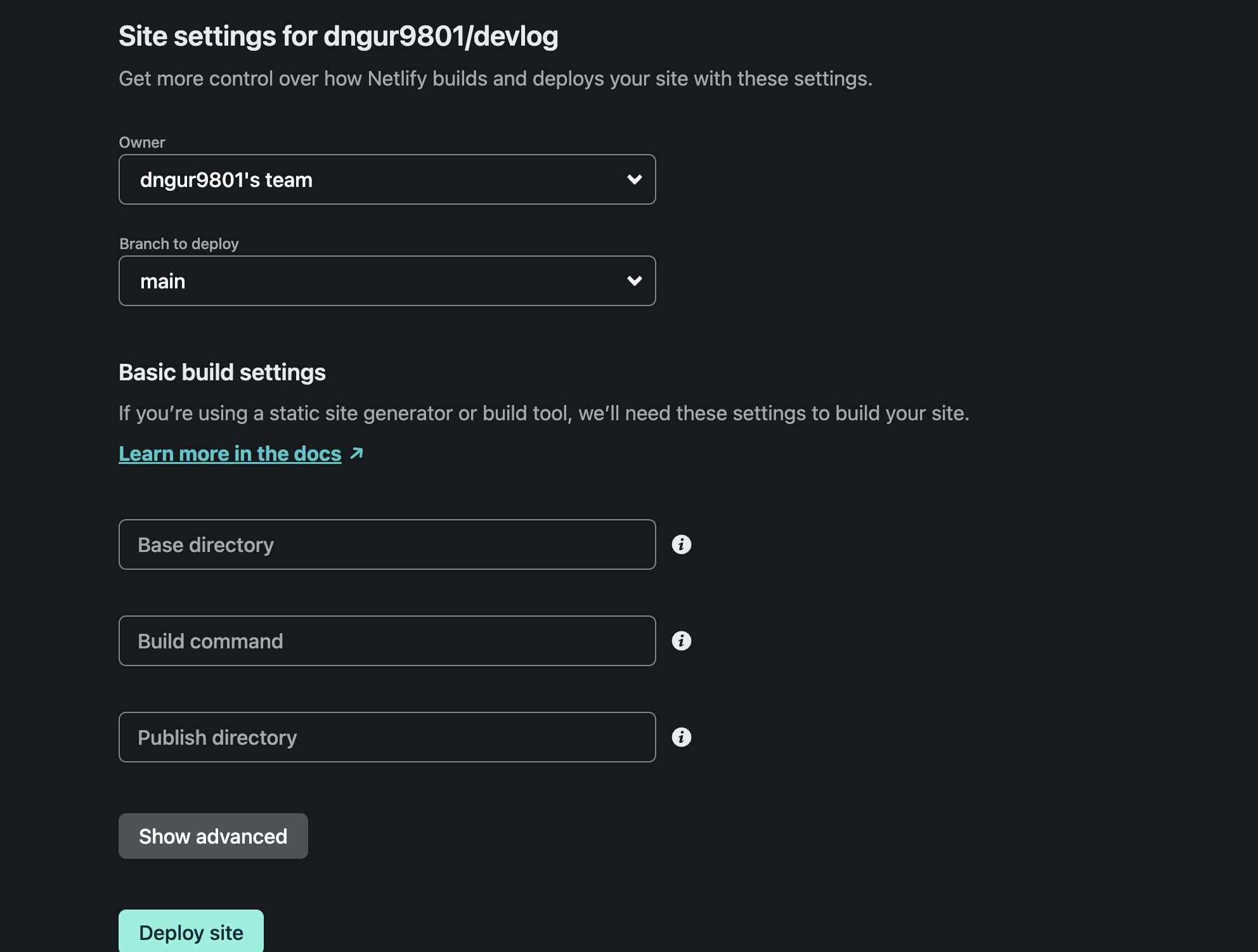
Task: Click the Branch to deploy label
Action: pyautogui.click(x=179, y=244)
